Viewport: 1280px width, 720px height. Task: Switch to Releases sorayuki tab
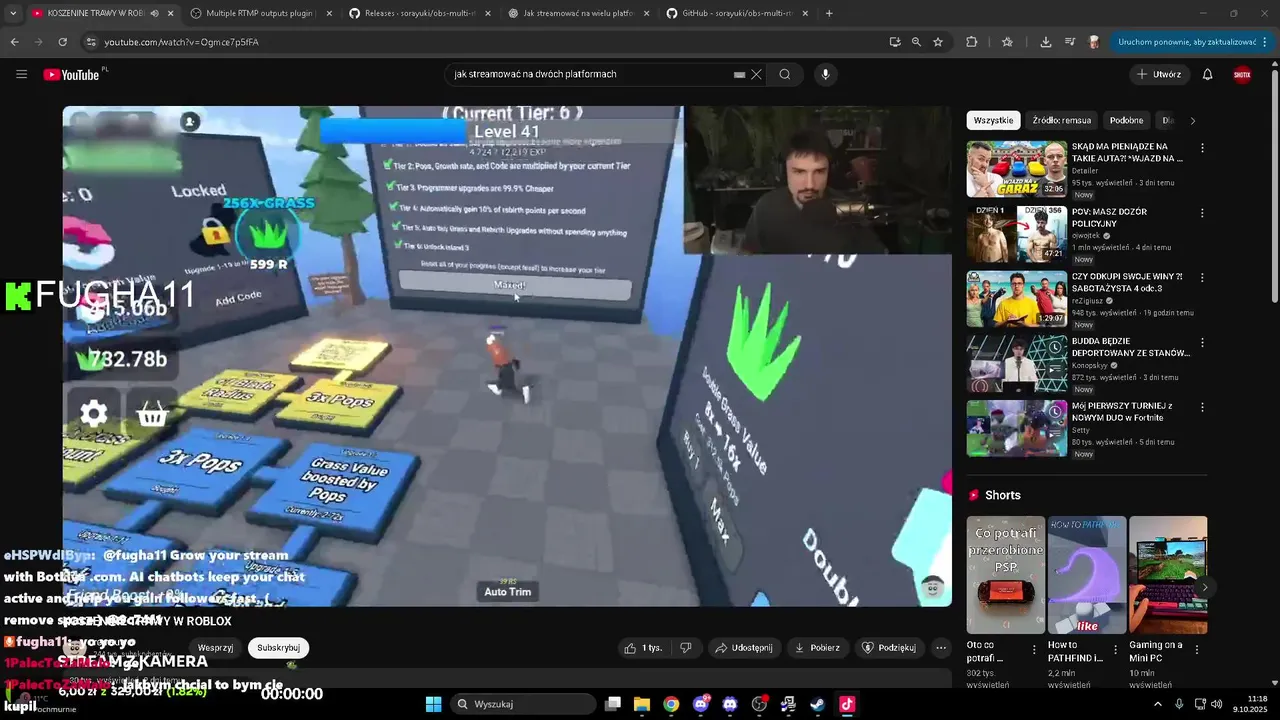click(x=420, y=13)
